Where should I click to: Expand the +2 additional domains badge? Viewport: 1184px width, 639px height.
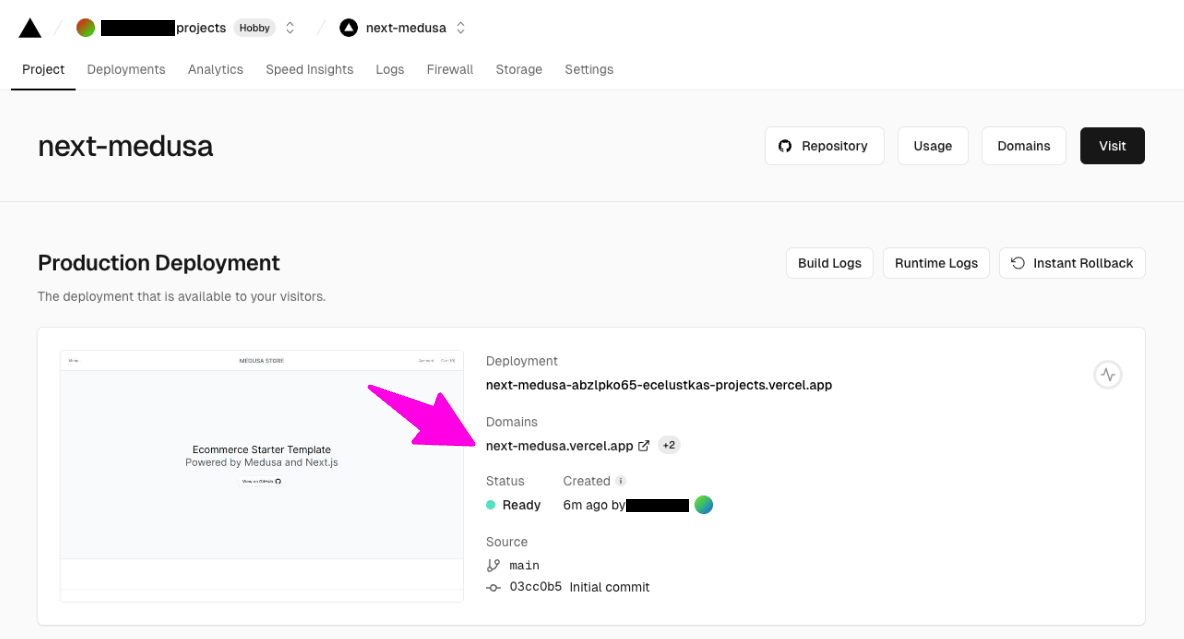click(669, 445)
